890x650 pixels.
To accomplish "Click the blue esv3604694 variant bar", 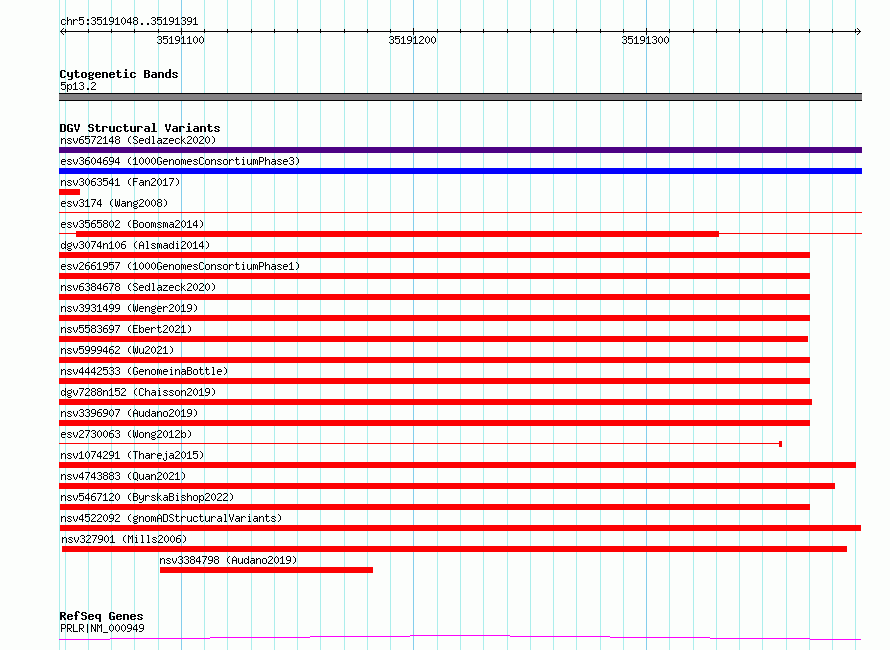I will point(460,171).
